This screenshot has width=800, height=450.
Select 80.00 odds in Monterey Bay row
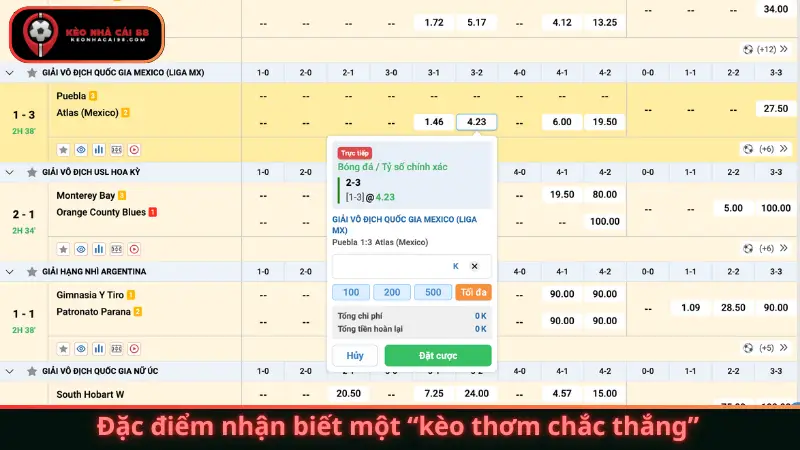(605, 194)
